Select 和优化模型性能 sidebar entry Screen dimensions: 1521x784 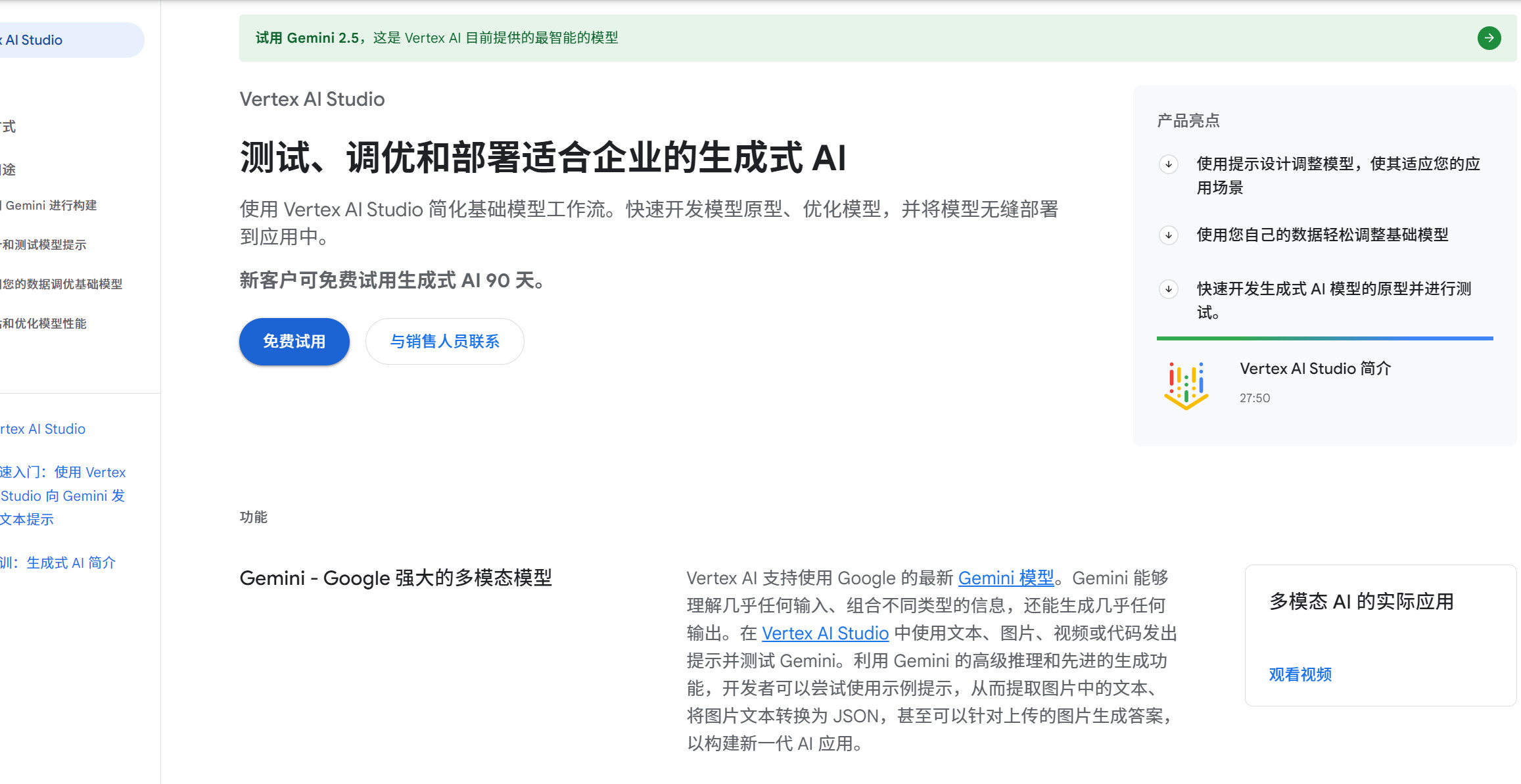point(44,324)
